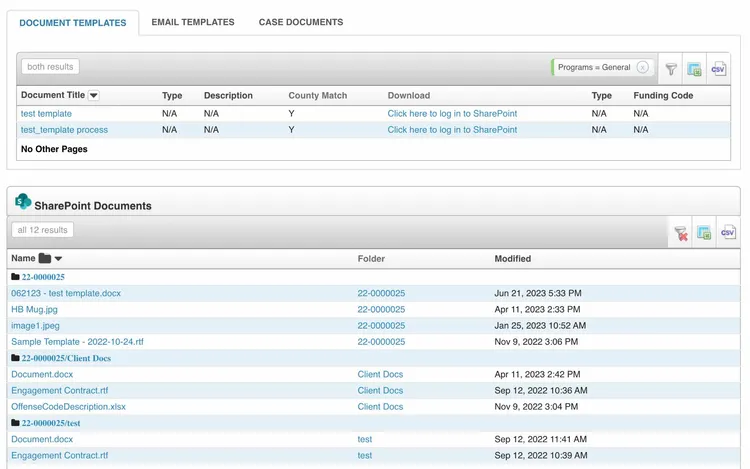
Task: Click the Funding Code column header
Action: 663,96
